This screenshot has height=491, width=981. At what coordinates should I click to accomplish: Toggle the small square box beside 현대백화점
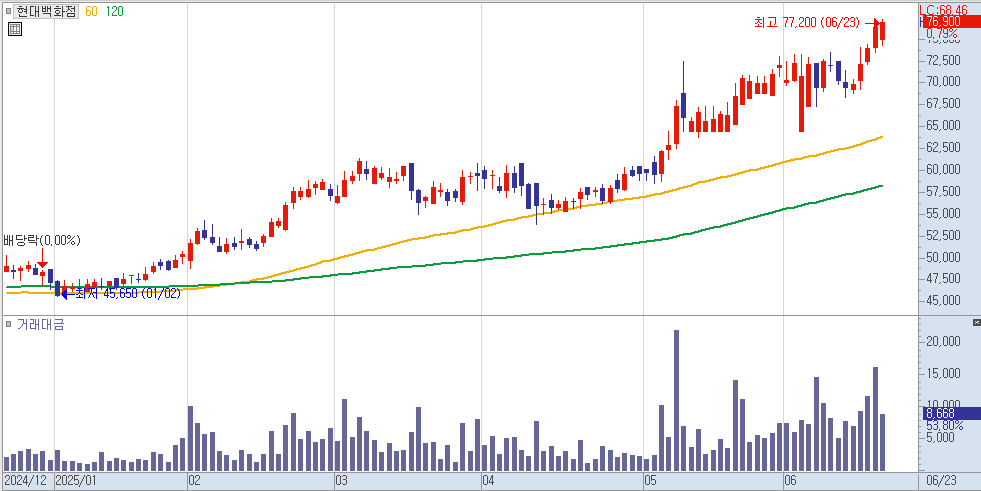9,11
